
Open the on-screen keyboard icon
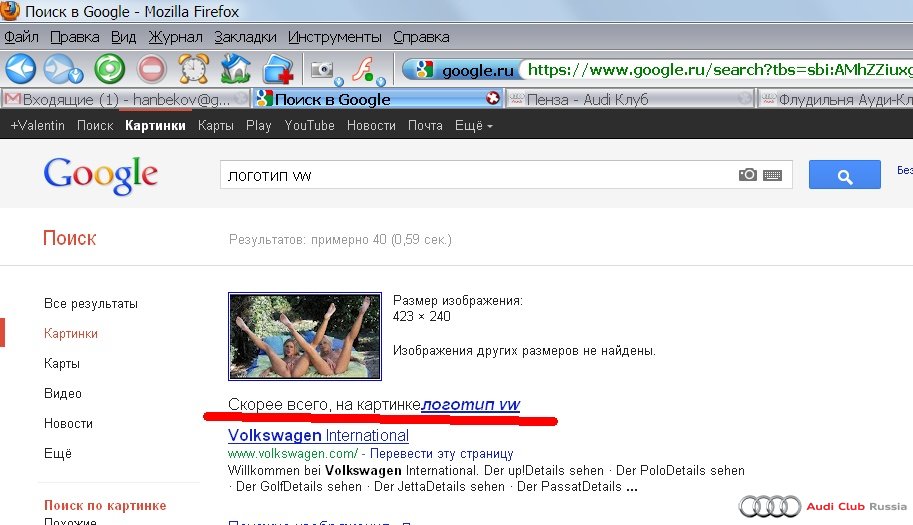click(772, 175)
